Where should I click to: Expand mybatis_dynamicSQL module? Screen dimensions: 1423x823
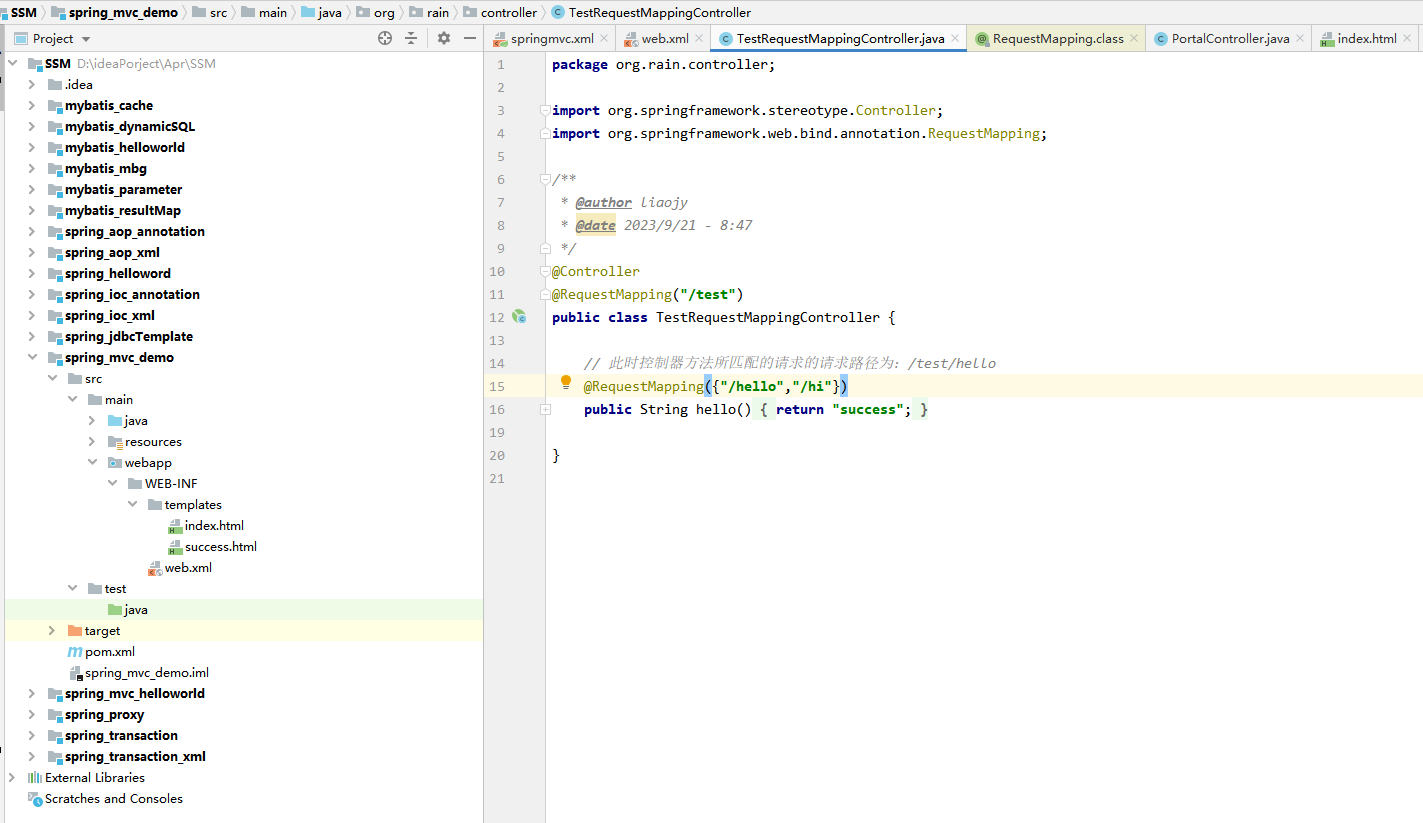[32, 126]
